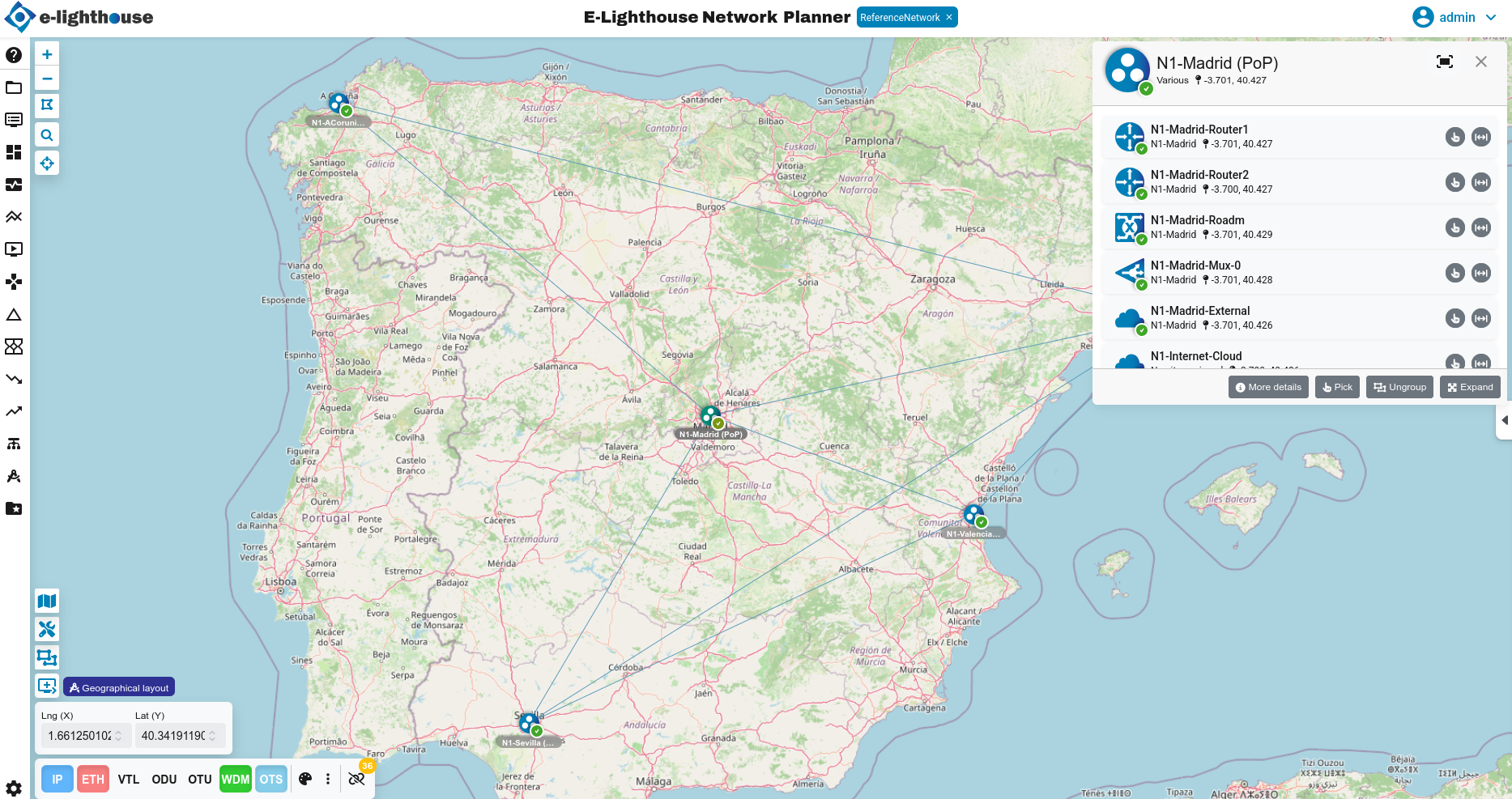The image size is (1512, 799).
Task: Zoom out the map with minus button
Action: coord(47,79)
